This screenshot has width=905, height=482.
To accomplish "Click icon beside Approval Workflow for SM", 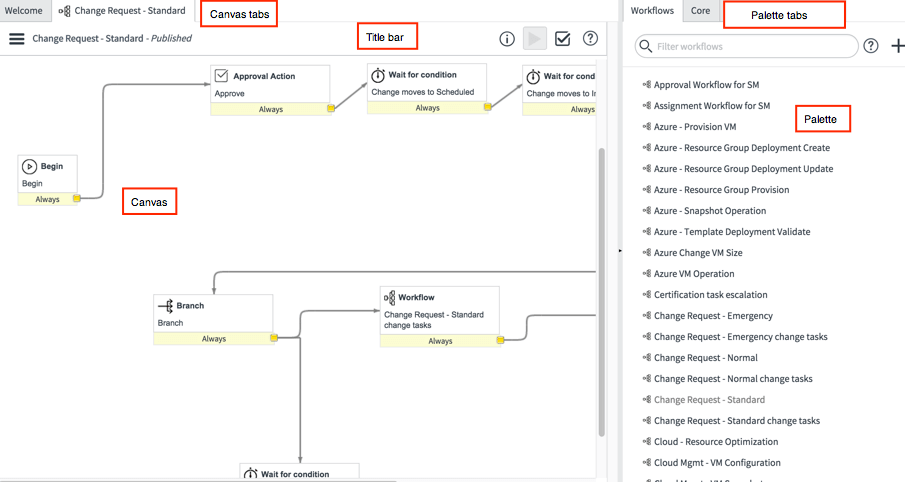I will click(x=647, y=84).
